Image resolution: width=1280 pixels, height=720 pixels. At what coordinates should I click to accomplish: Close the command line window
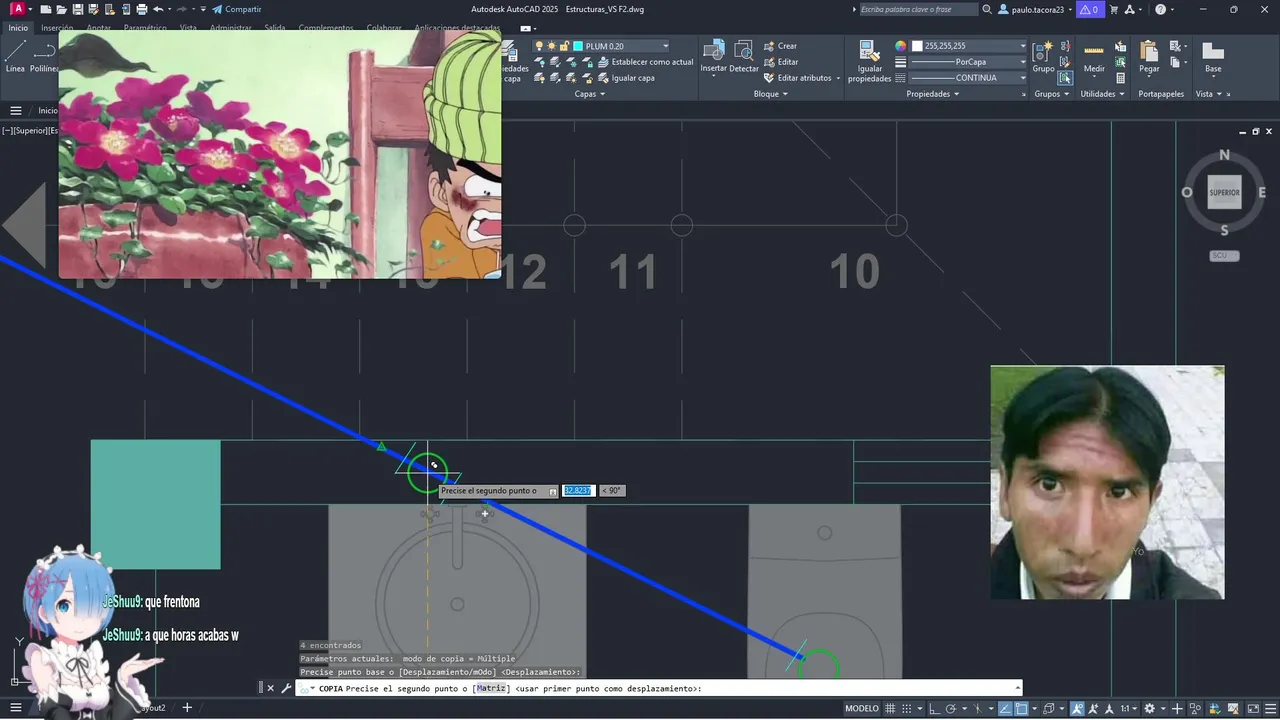click(x=270, y=688)
